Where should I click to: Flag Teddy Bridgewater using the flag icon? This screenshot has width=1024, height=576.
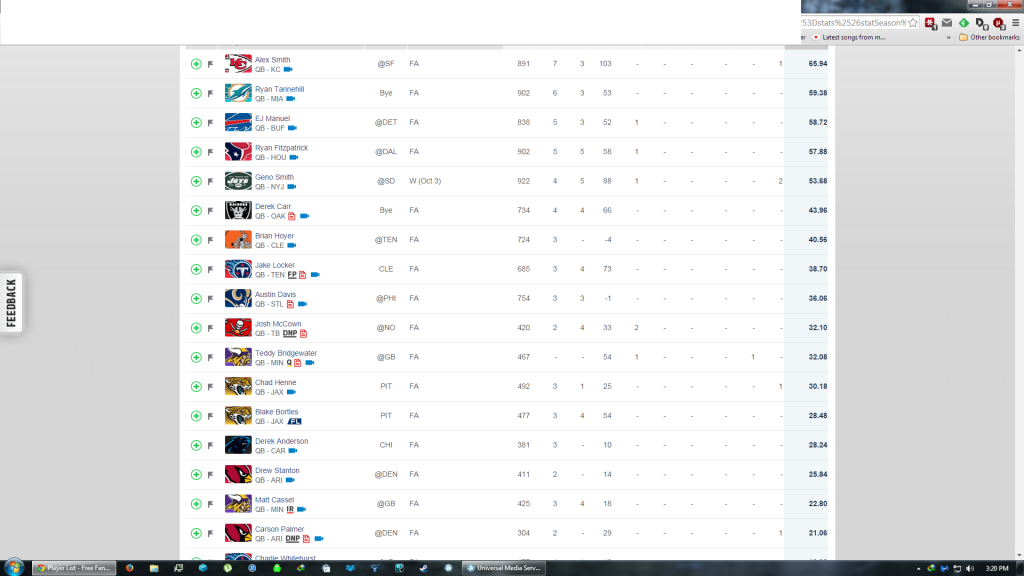tap(210, 357)
